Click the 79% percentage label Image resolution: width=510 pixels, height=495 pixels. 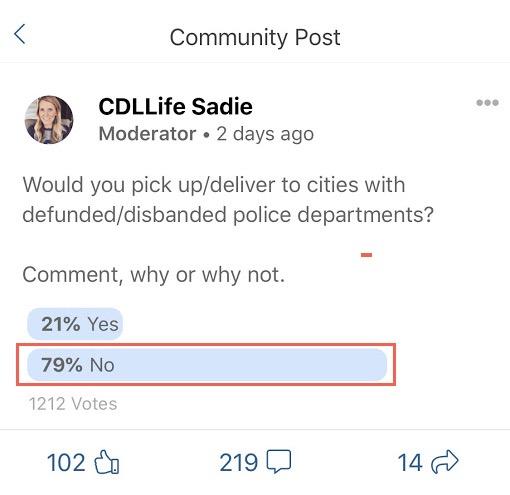pyautogui.click(x=62, y=365)
